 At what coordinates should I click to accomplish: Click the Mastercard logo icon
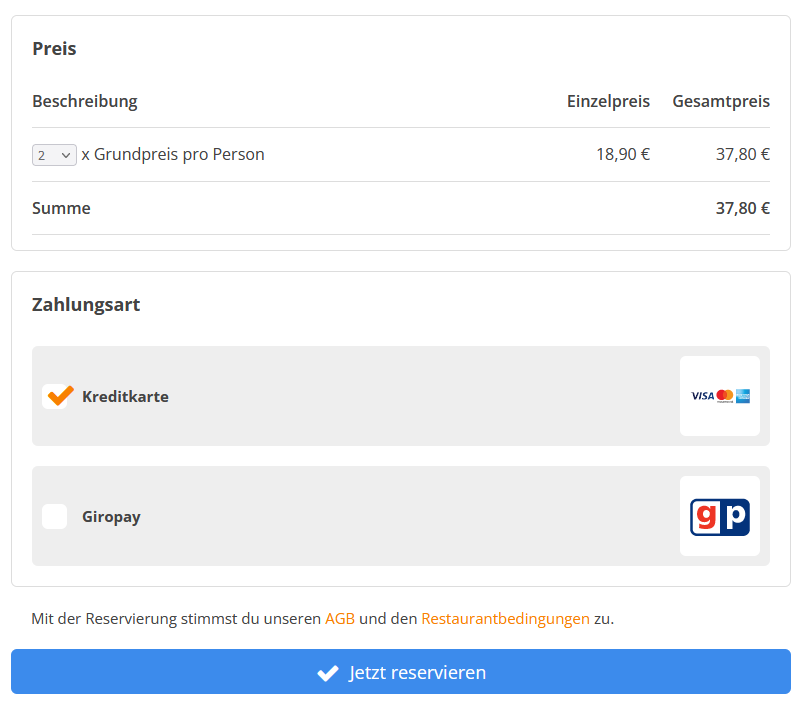click(725, 395)
